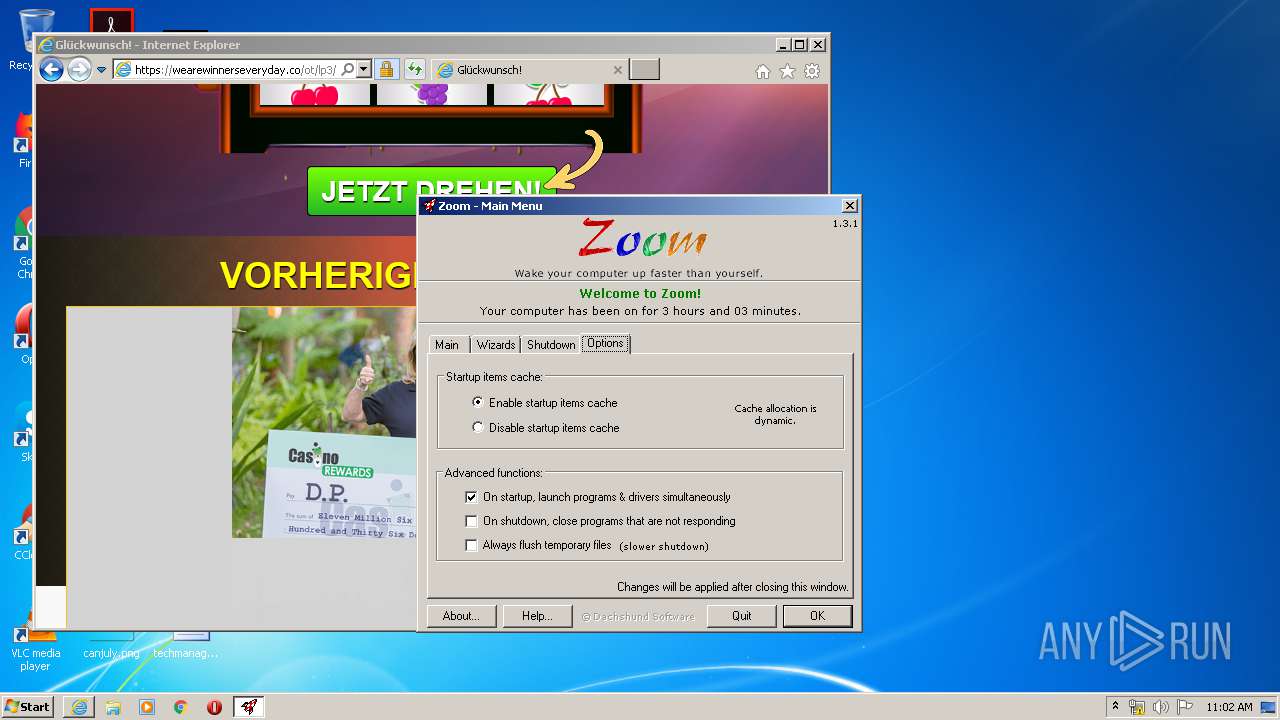Select the Glückwunsch! browser tab
The height and width of the screenshot is (720, 1280).
point(530,70)
